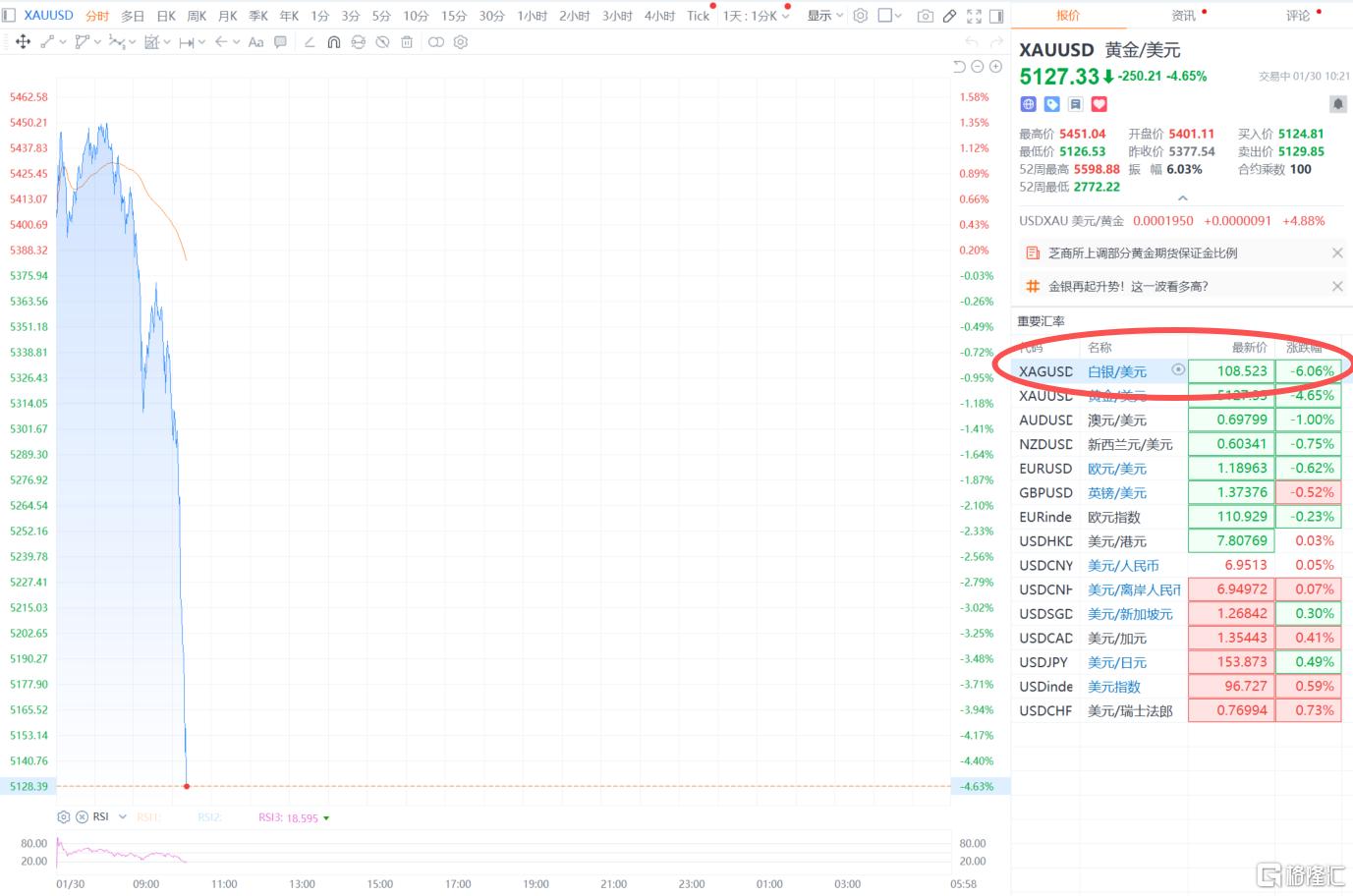Viewport: 1353px width, 896px height.
Task: Take a chart snapshot with camera icon
Action: (925, 16)
